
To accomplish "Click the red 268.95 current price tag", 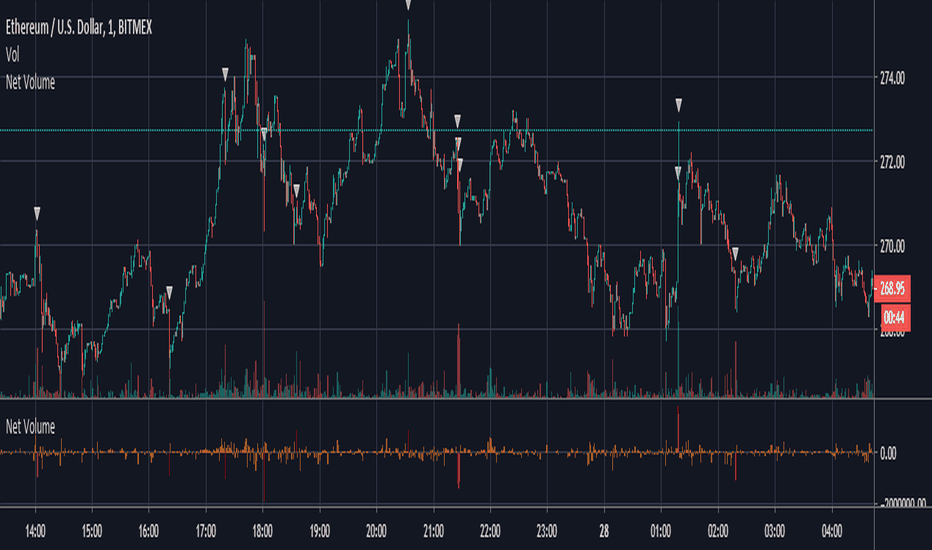I will (892, 288).
